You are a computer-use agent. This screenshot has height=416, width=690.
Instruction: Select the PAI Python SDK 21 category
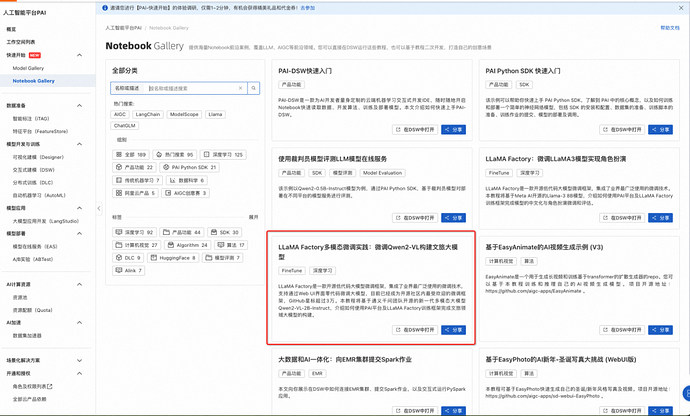point(192,167)
